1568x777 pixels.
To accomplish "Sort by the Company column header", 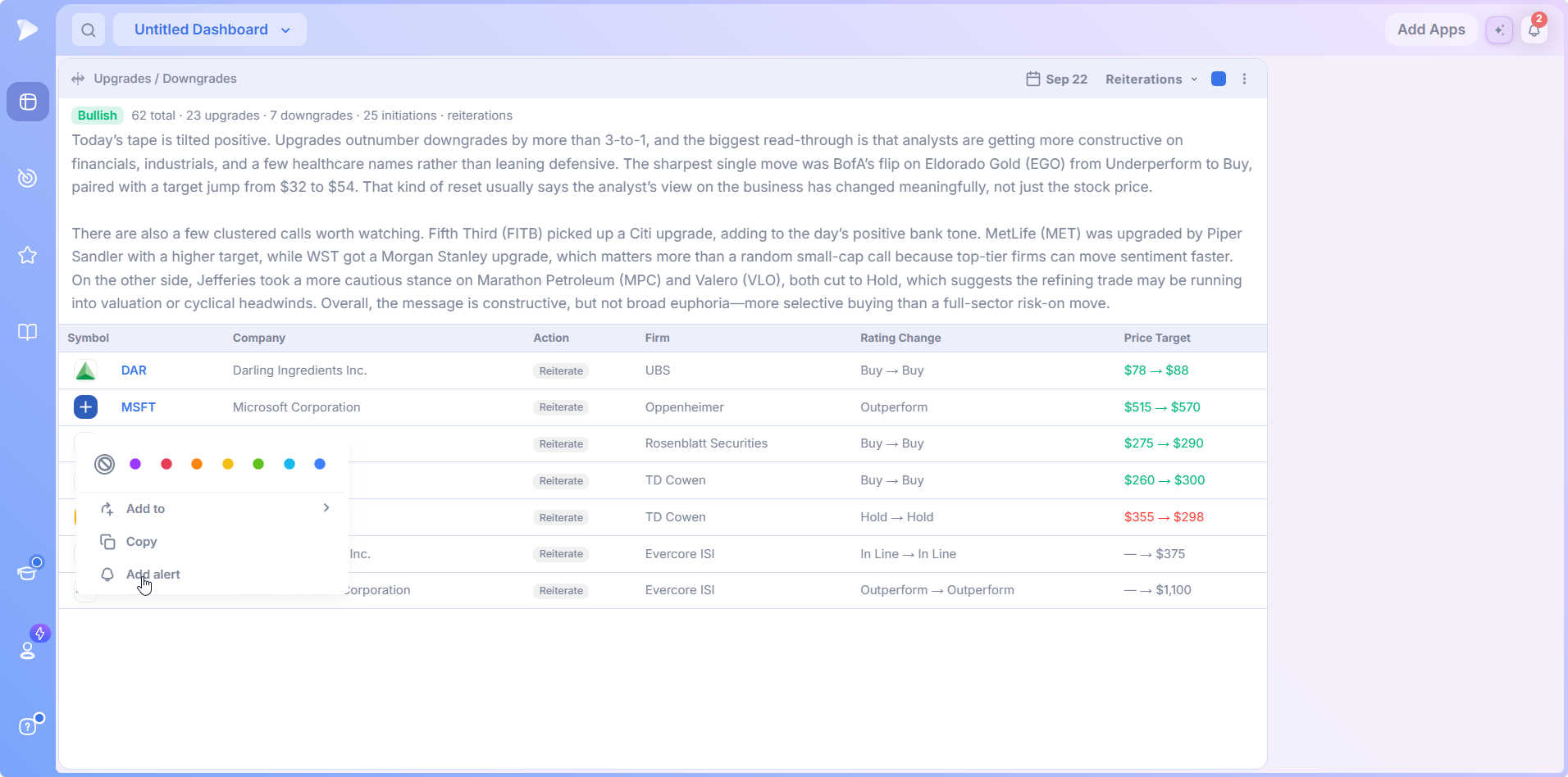I will 259,338.
